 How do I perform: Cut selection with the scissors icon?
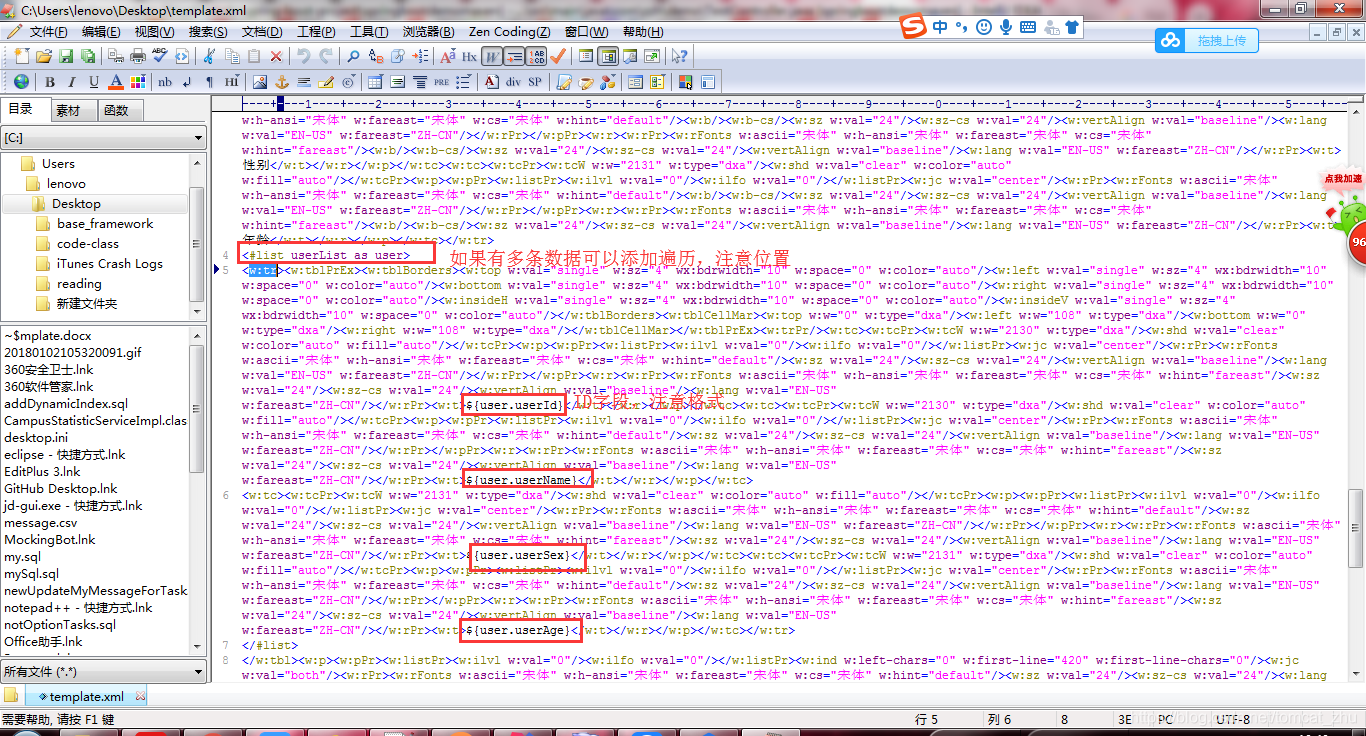209,56
